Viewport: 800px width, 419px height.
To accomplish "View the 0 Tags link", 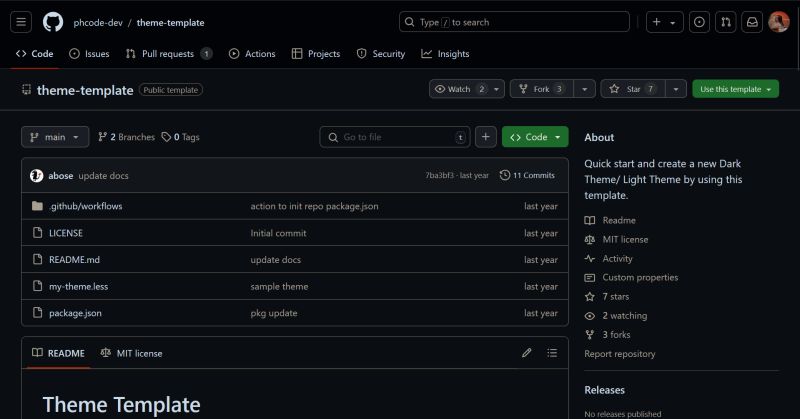I will pyautogui.click(x=181, y=137).
